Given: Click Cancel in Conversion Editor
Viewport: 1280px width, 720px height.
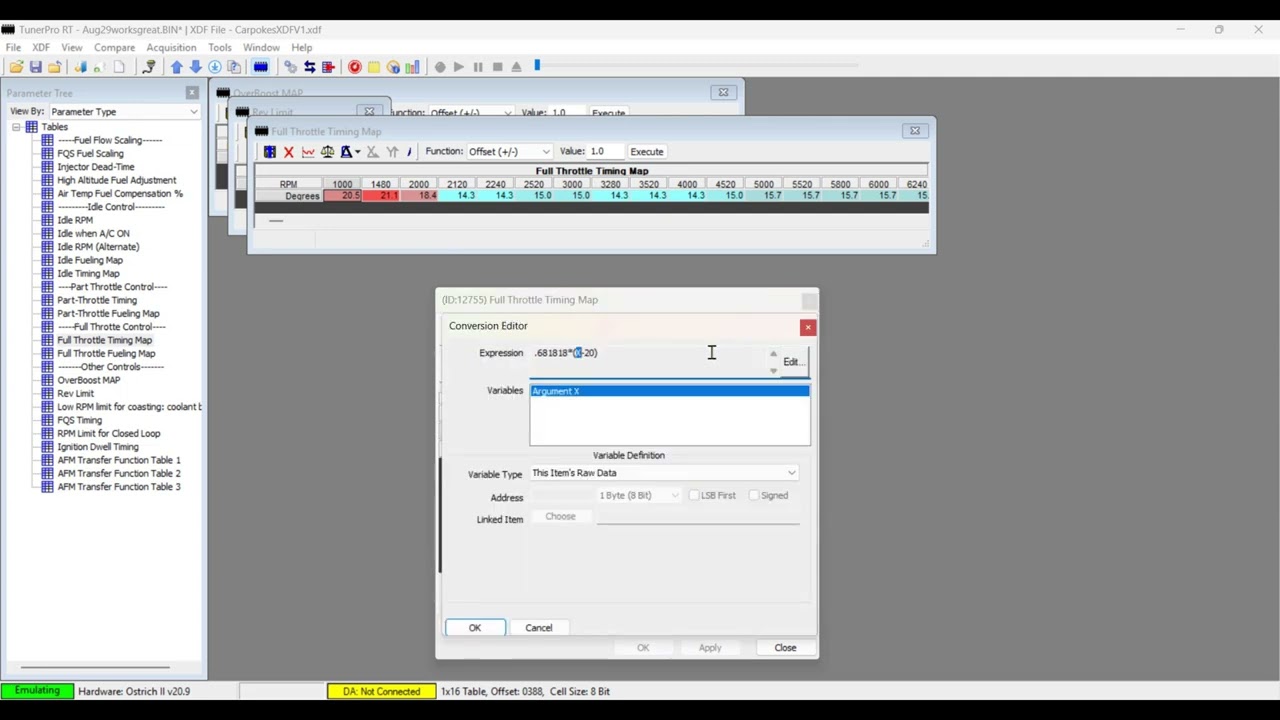Looking at the screenshot, I should (x=538, y=628).
